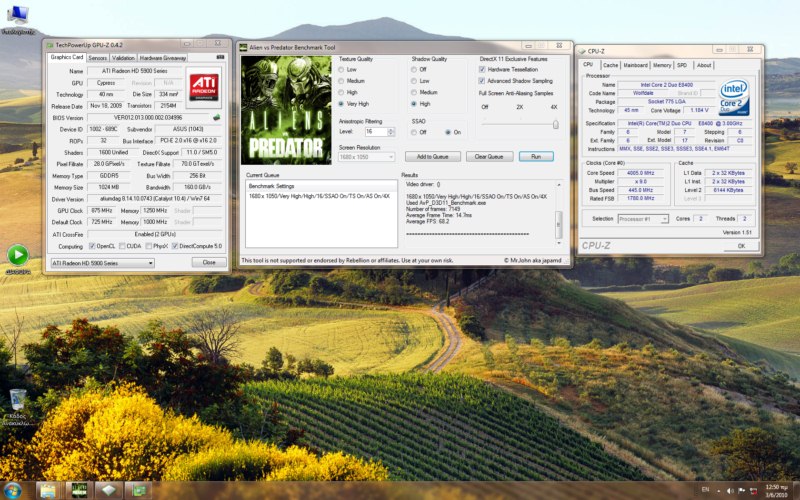The image size is (800, 500).
Task: Click the Intel Core 2 Duo logo in CPU-Z
Action: click(734, 97)
